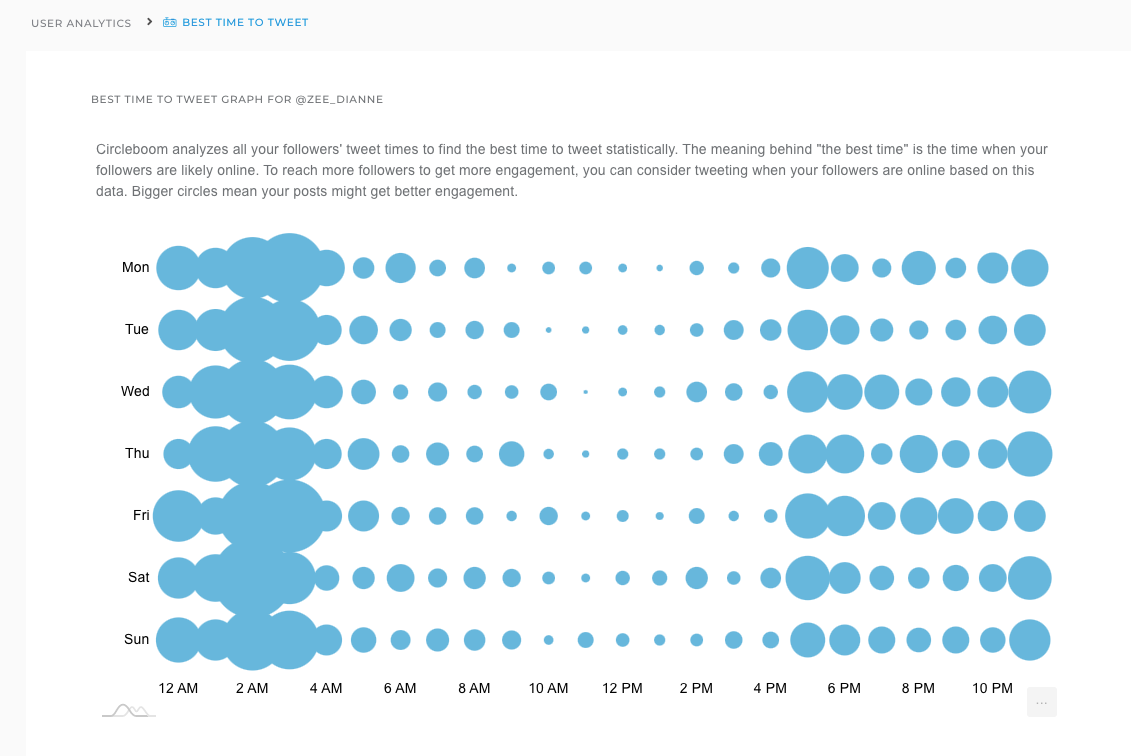
Task: Click the breadcrumb chevron arrow
Action: 147,22
